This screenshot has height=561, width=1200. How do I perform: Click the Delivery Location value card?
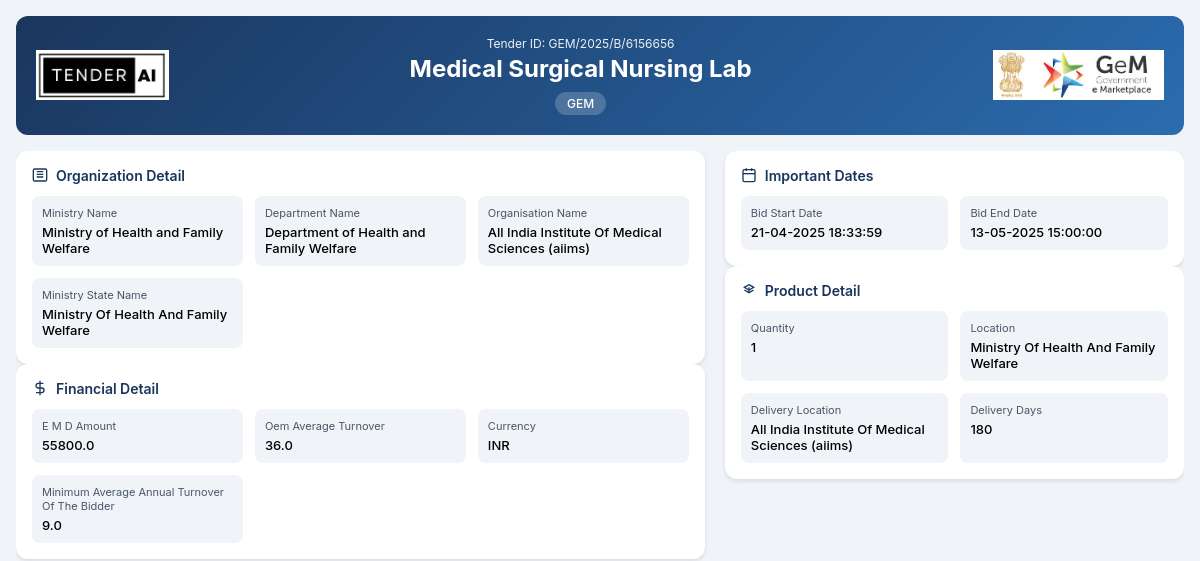[844, 428]
